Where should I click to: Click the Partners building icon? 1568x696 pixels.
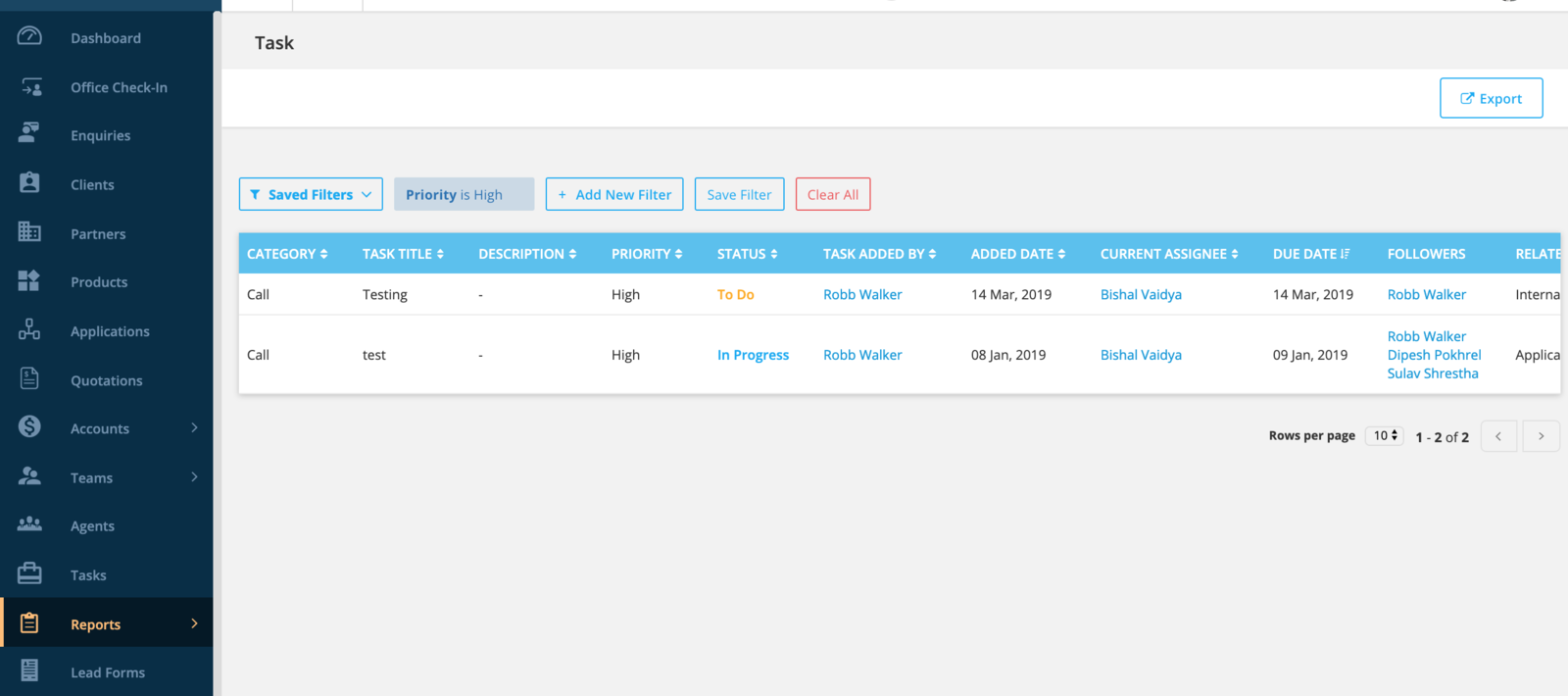tap(29, 231)
